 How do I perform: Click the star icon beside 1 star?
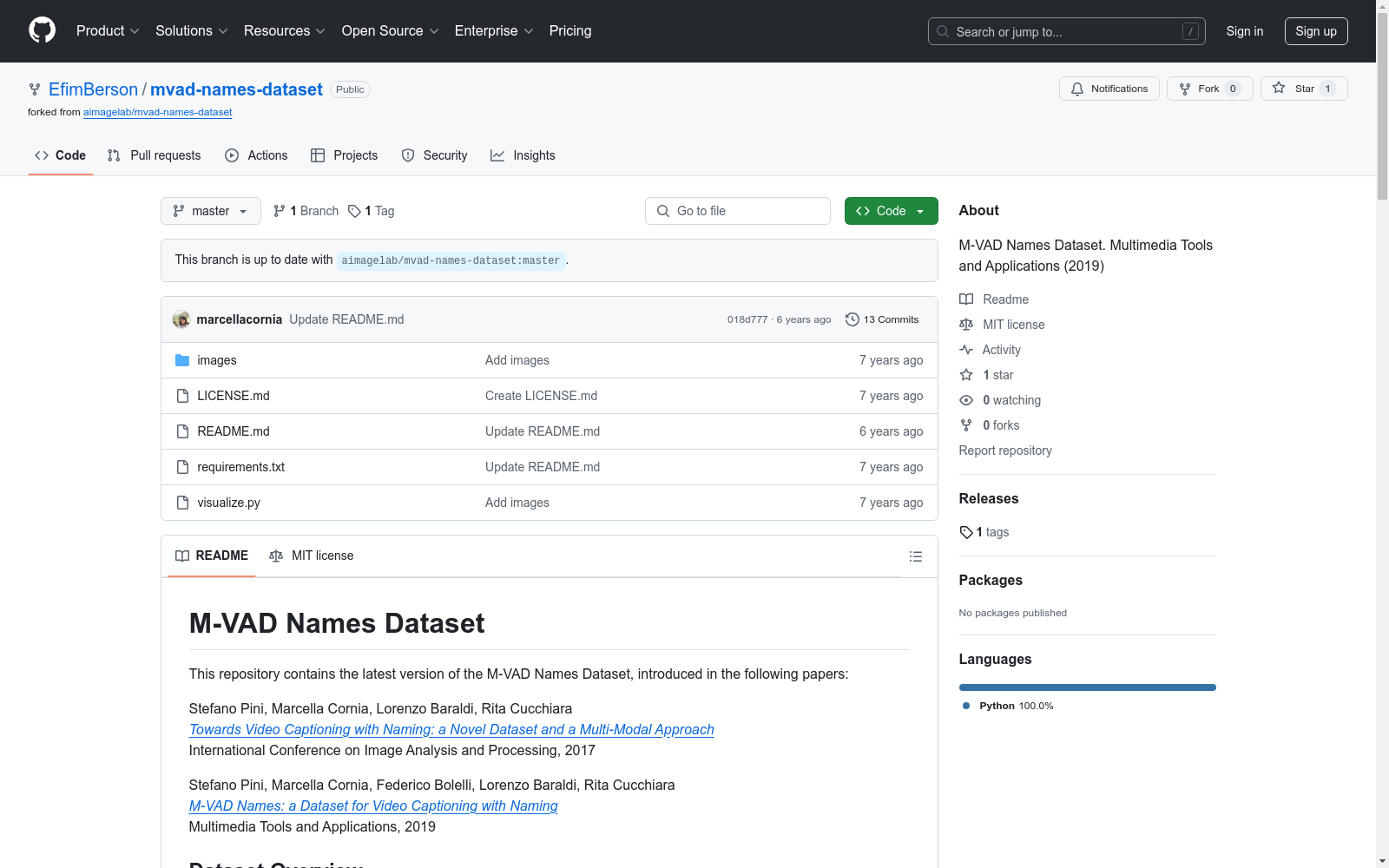pyautogui.click(x=966, y=375)
